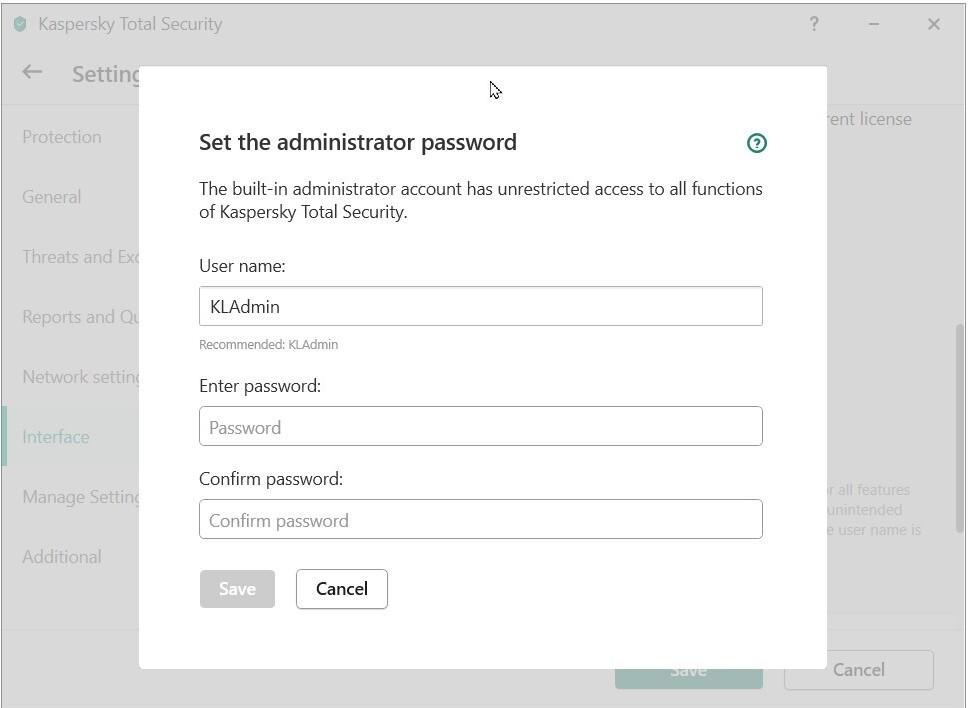Click the User name field containing KLAdmin
The height and width of the screenshot is (708, 969).
coord(480,306)
